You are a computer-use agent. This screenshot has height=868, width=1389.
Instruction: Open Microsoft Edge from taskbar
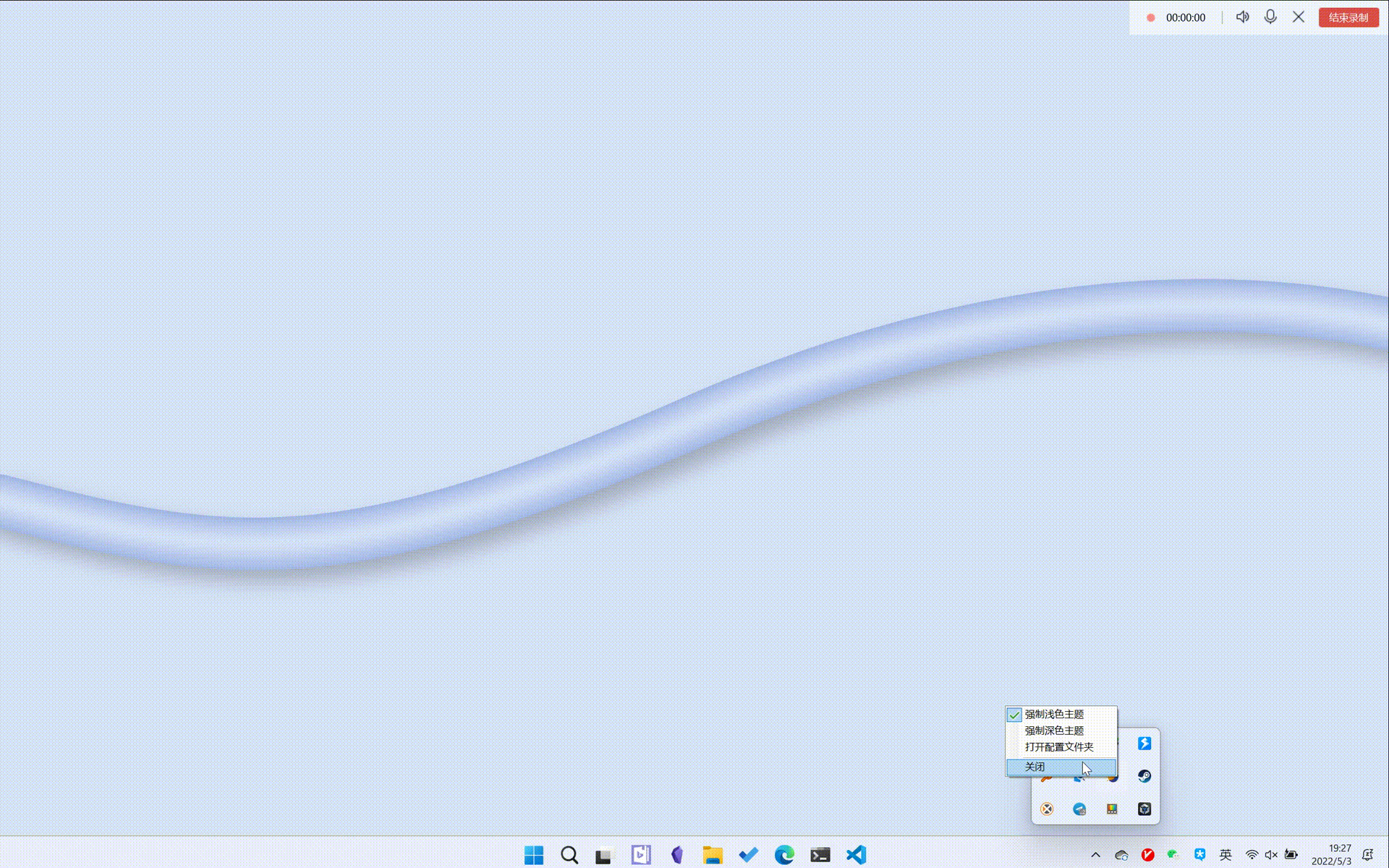point(784,855)
